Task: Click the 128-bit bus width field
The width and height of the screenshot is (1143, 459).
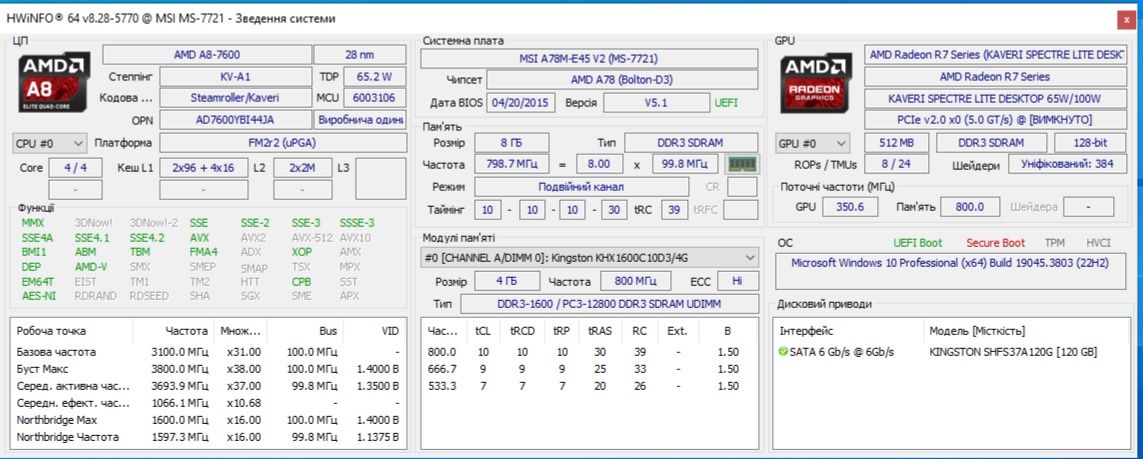Action: pos(1090,143)
